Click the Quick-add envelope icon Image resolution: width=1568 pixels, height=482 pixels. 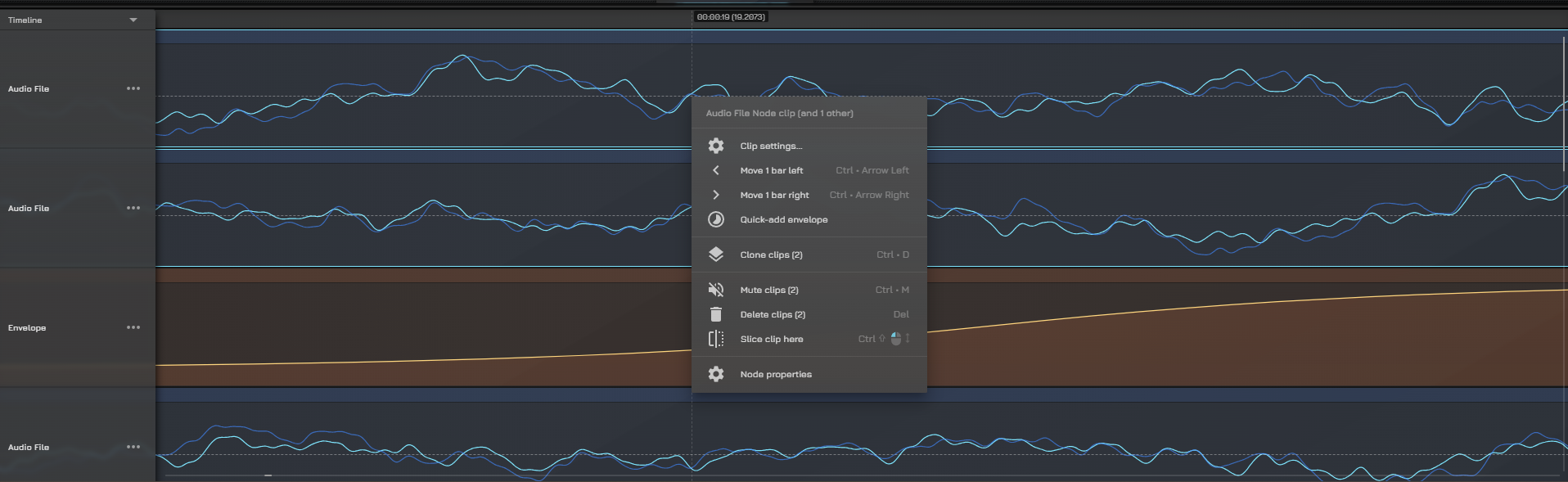tap(716, 219)
